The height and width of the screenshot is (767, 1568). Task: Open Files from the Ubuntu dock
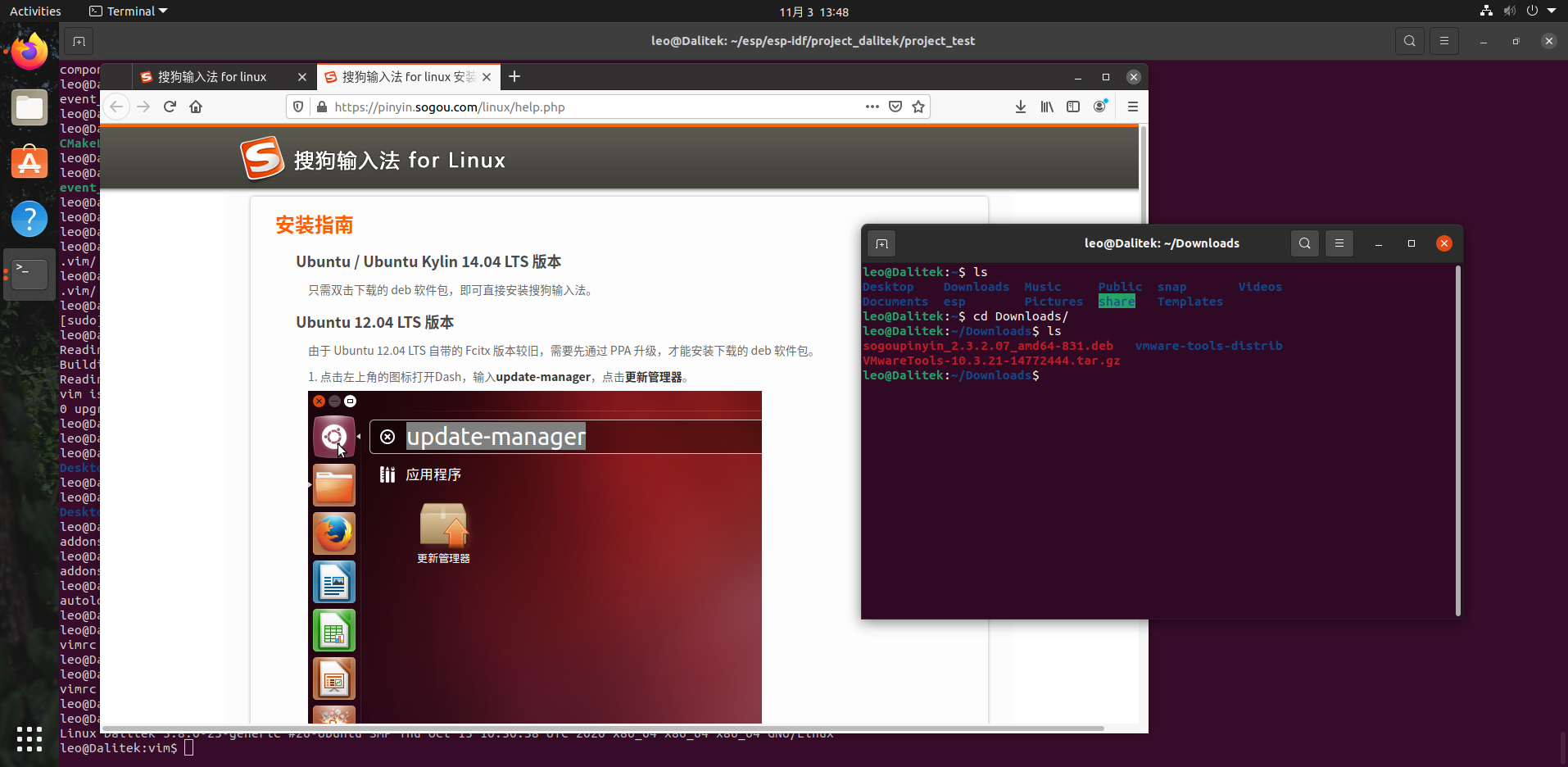(29, 107)
